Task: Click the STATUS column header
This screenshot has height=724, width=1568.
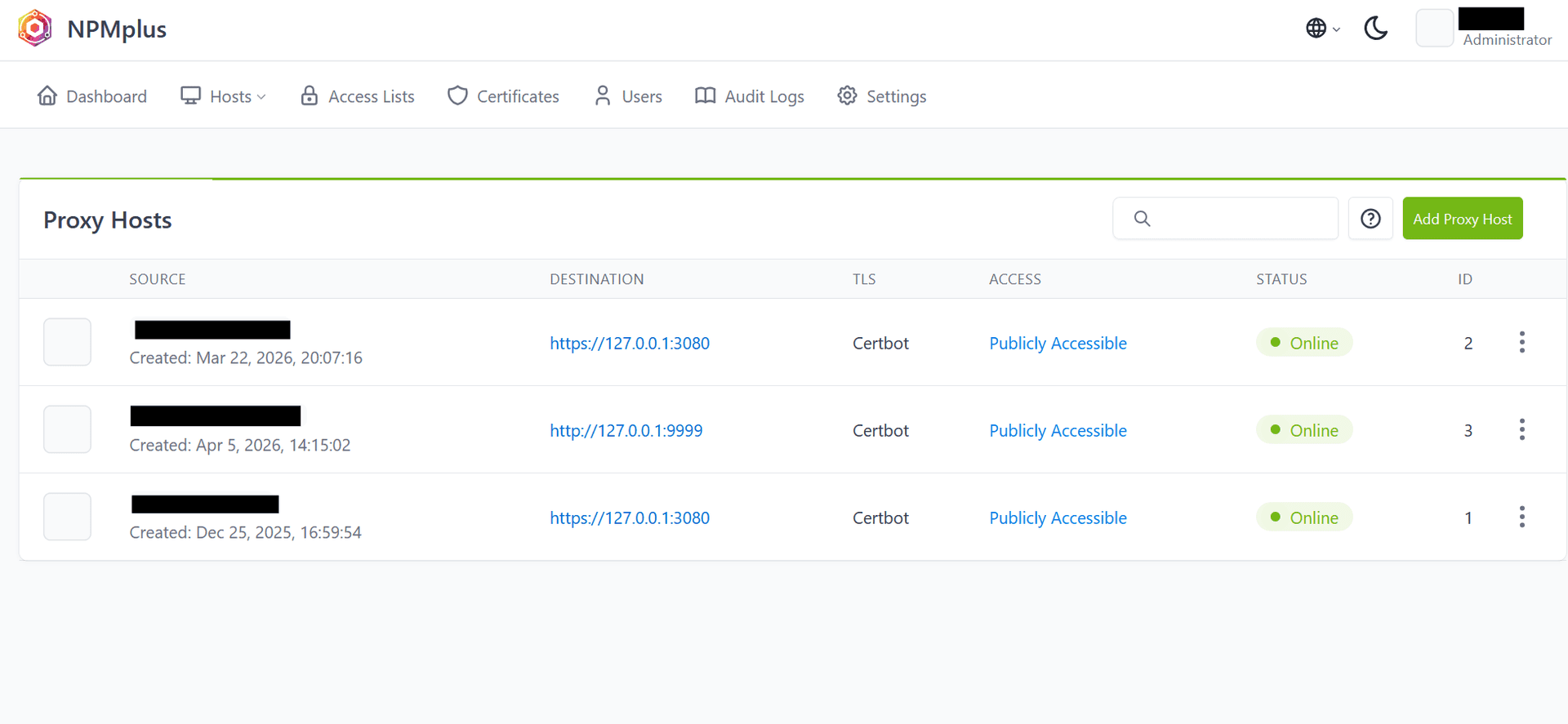Action: [1281, 279]
